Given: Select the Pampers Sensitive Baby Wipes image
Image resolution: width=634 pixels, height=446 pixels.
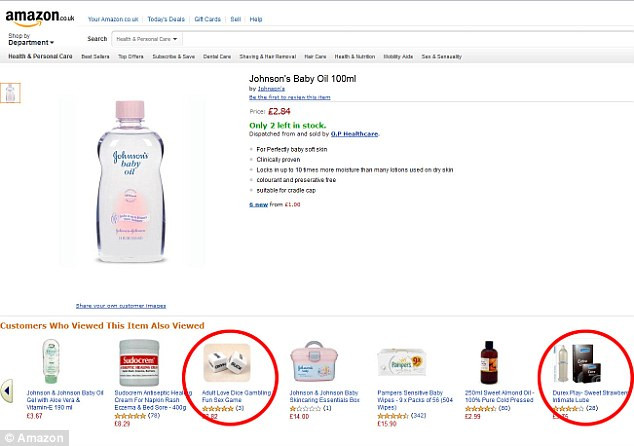Looking at the screenshot, I should tap(404, 361).
